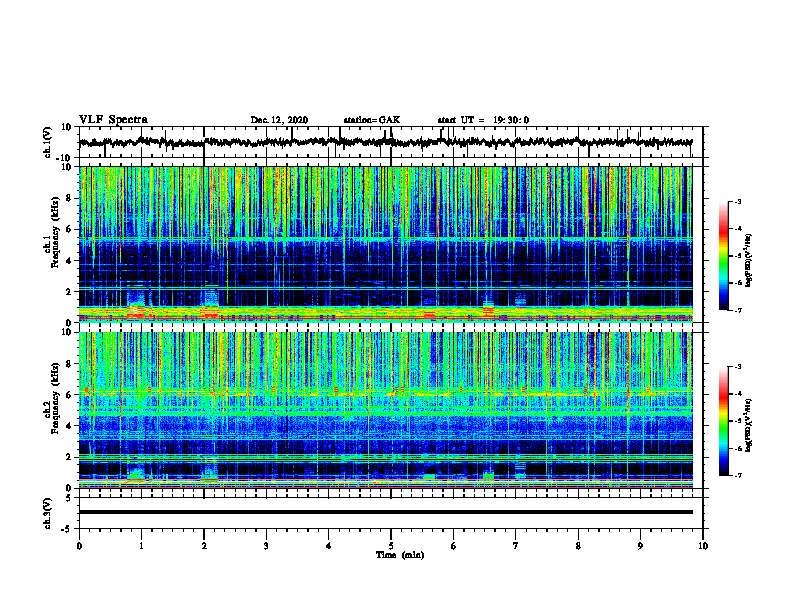Click the "5" tick on the time axis
This screenshot has height=612, width=792.
[391, 546]
